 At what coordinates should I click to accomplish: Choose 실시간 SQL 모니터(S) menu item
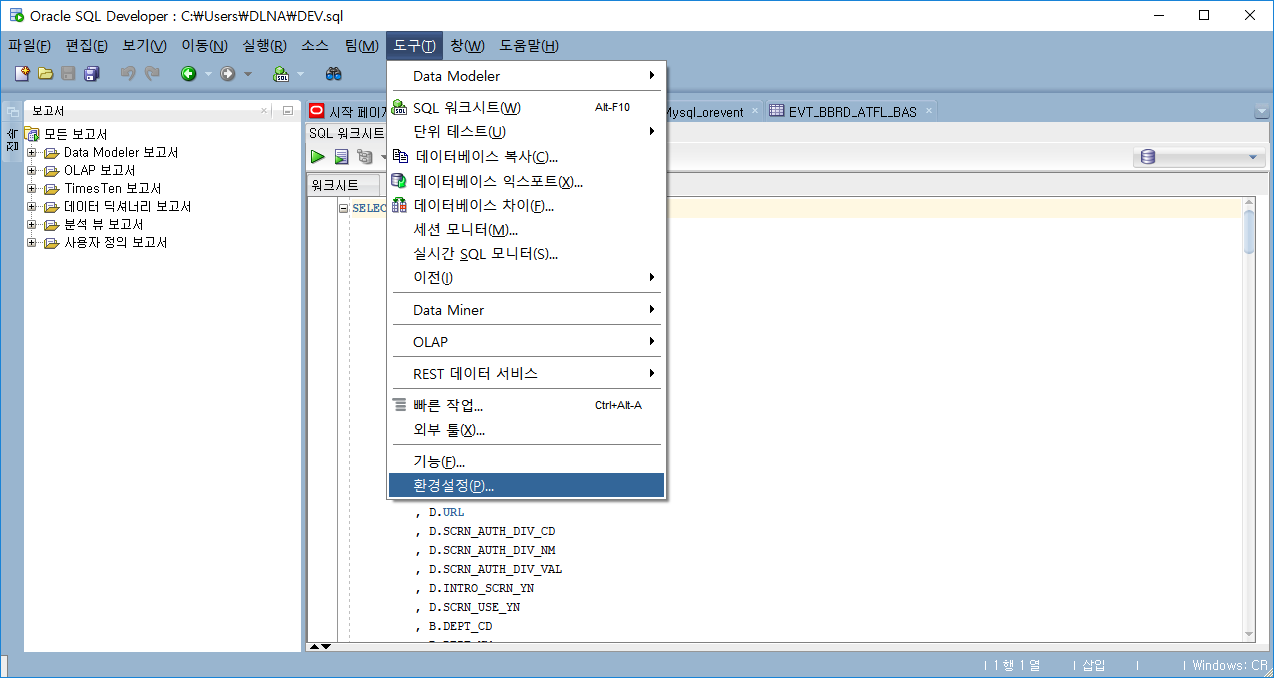[526, 253]
